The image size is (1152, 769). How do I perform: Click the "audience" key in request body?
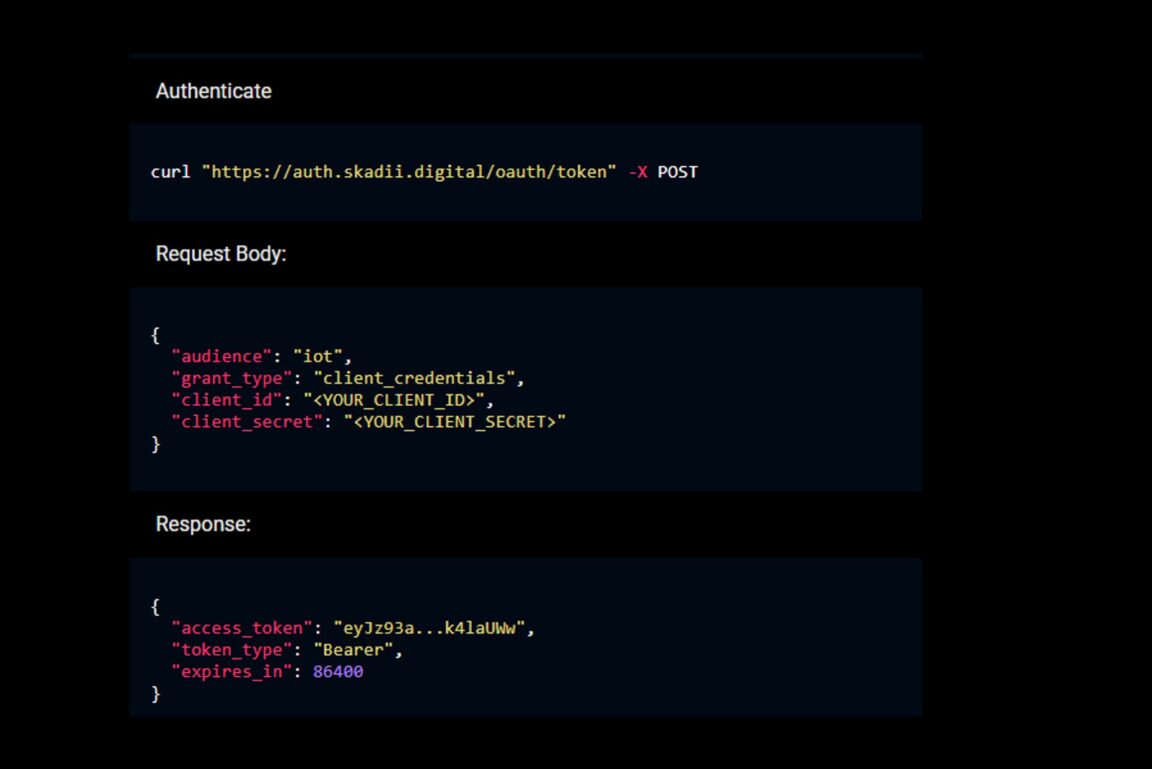click(x=221, y=356)
